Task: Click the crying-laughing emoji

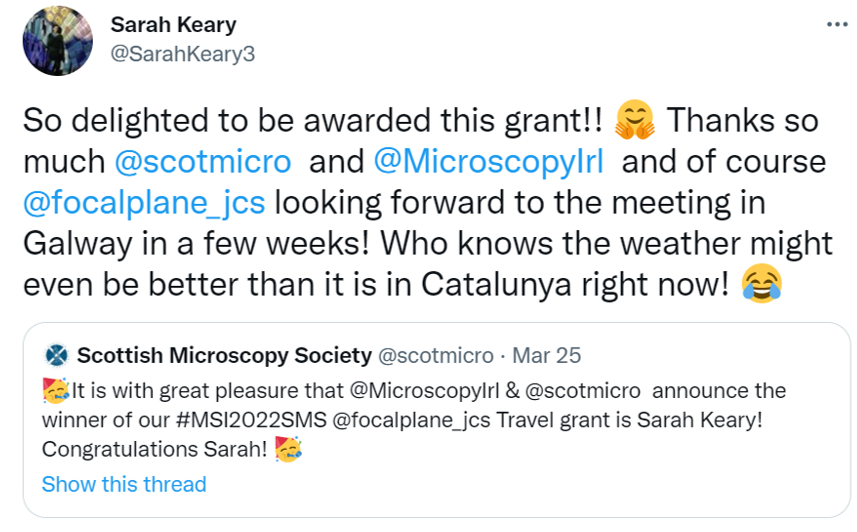Action: [762, 285]
